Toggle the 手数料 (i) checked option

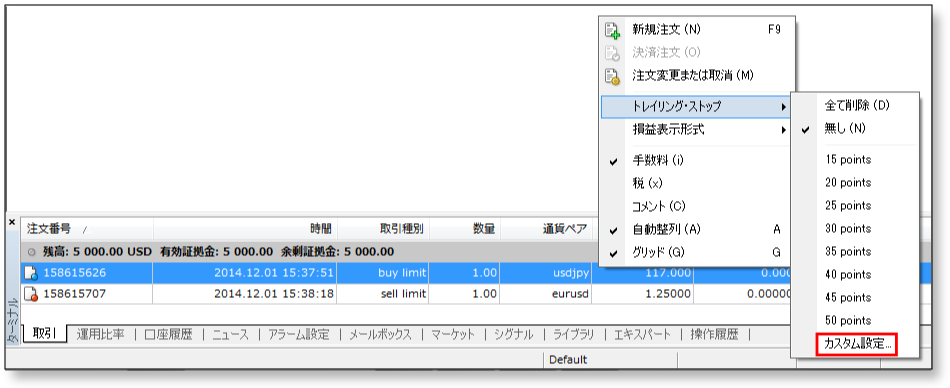pos(696,161)
